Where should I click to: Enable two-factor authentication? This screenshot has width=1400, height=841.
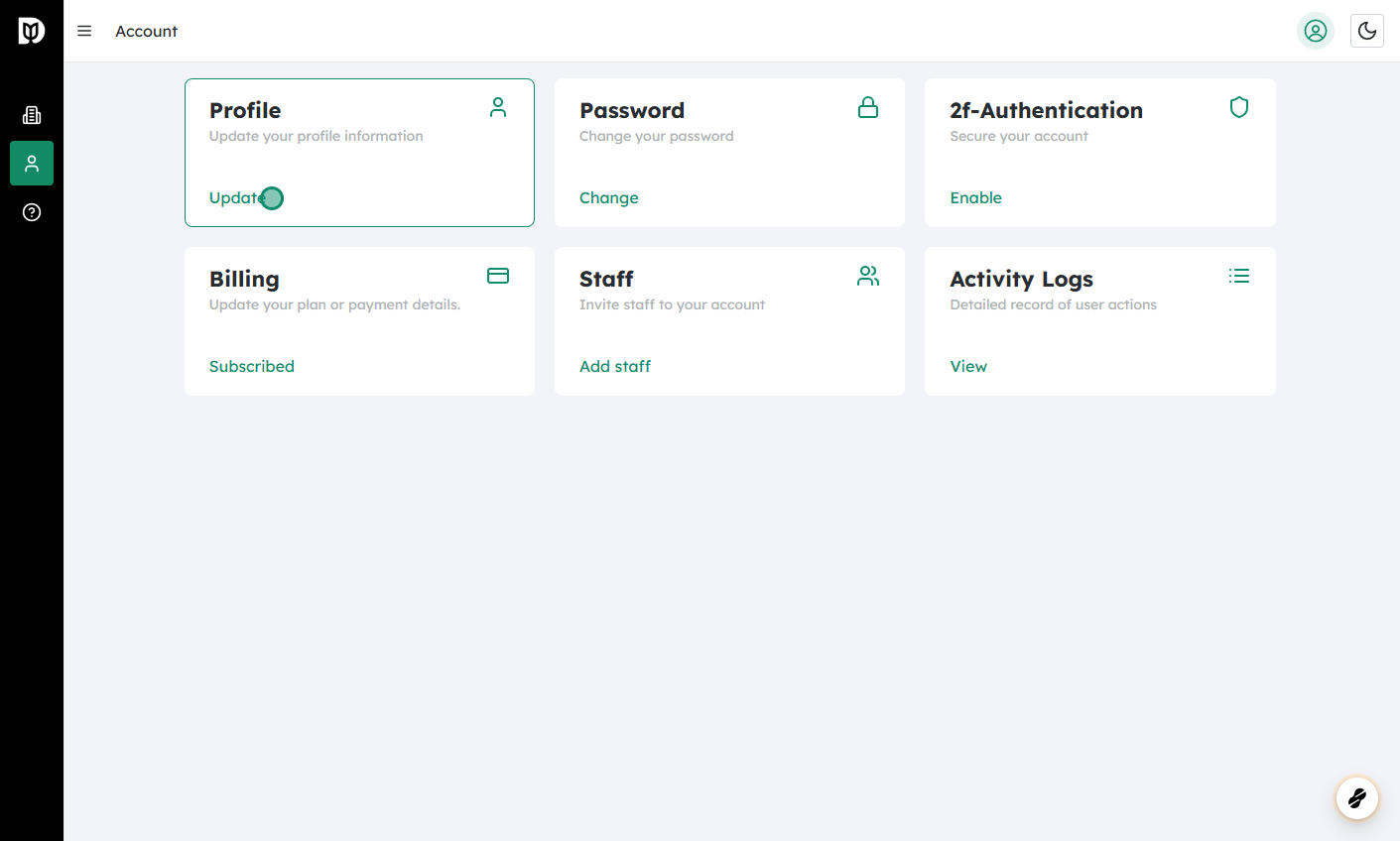click(975, 197)
